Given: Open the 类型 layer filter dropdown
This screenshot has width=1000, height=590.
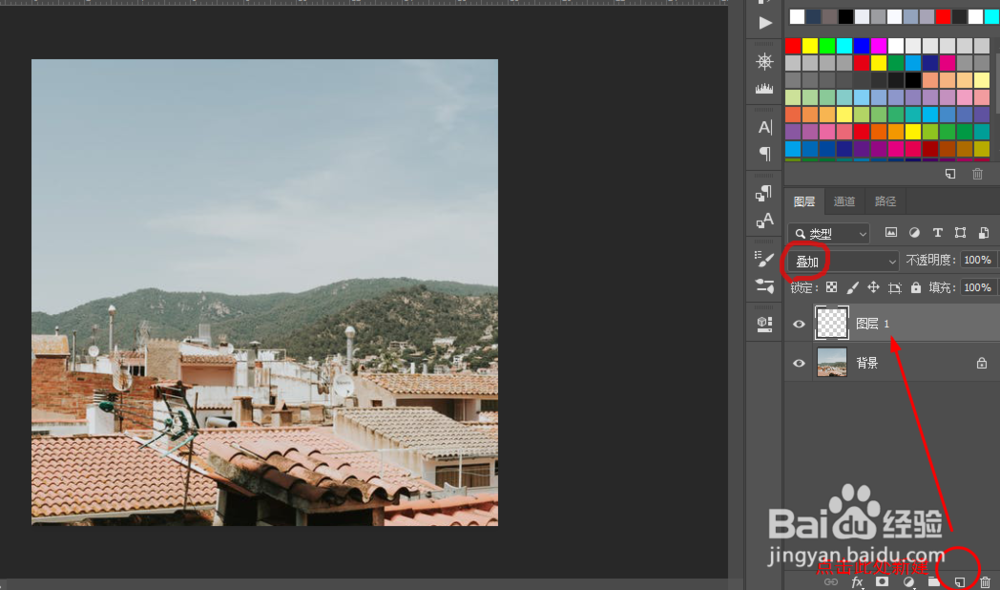Looking at the screenshot, I should pos(829,233).
